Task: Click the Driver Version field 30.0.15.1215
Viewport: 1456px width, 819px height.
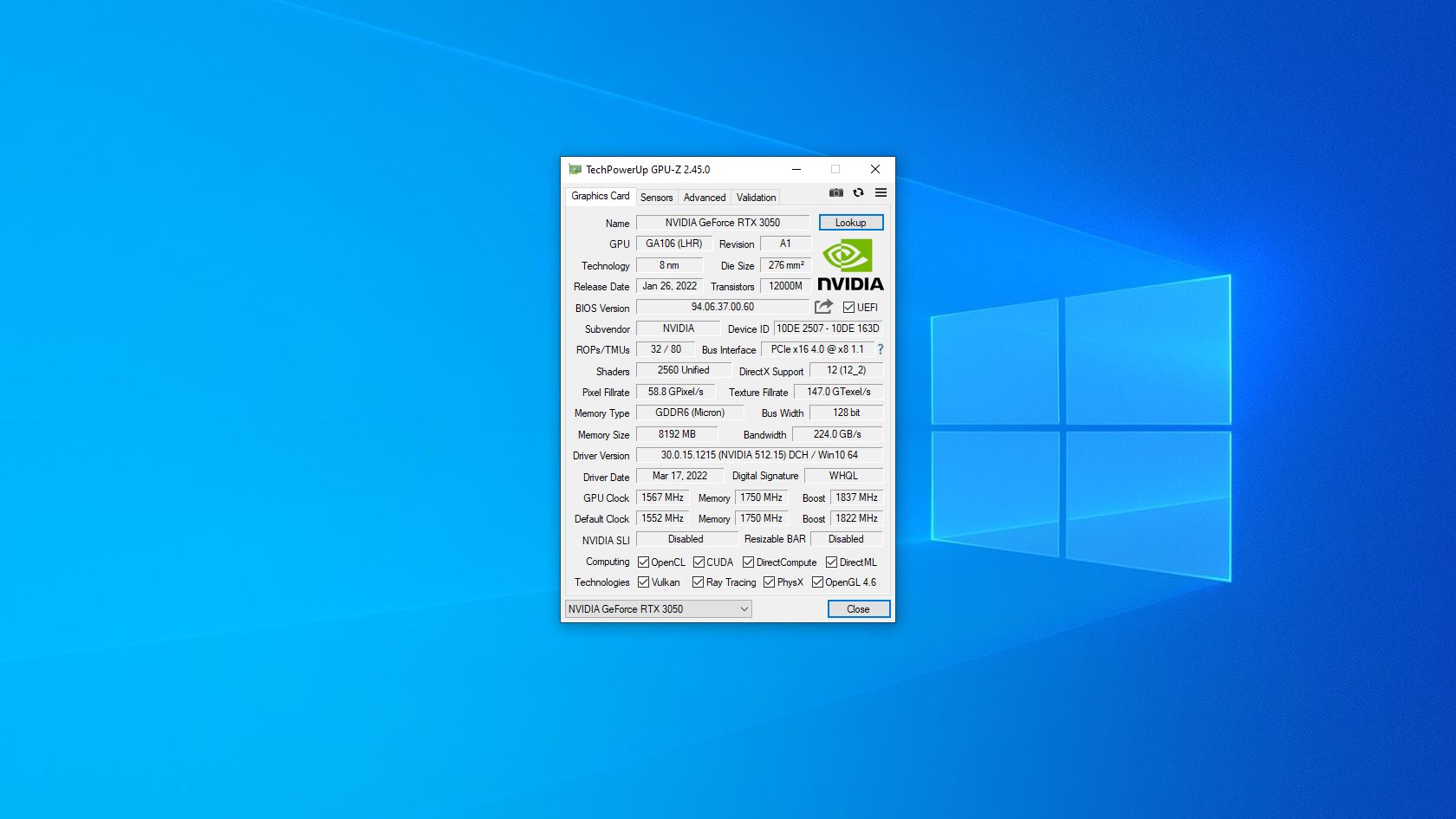Action: (759, 455)
